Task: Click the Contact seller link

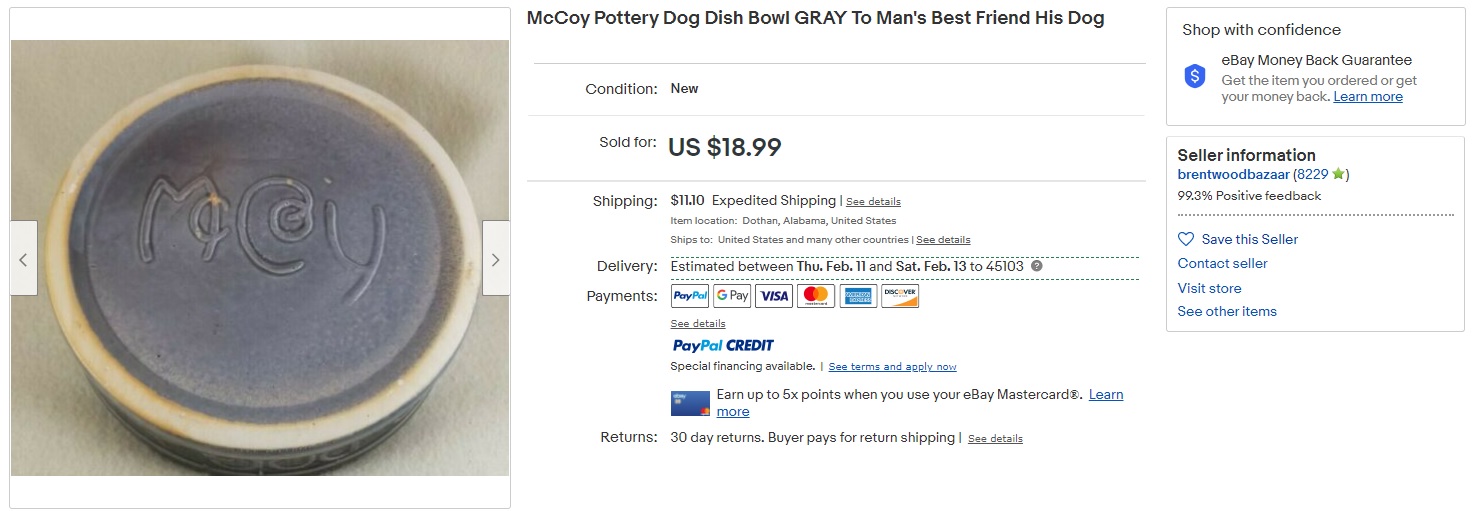Action: [1222, 263]
